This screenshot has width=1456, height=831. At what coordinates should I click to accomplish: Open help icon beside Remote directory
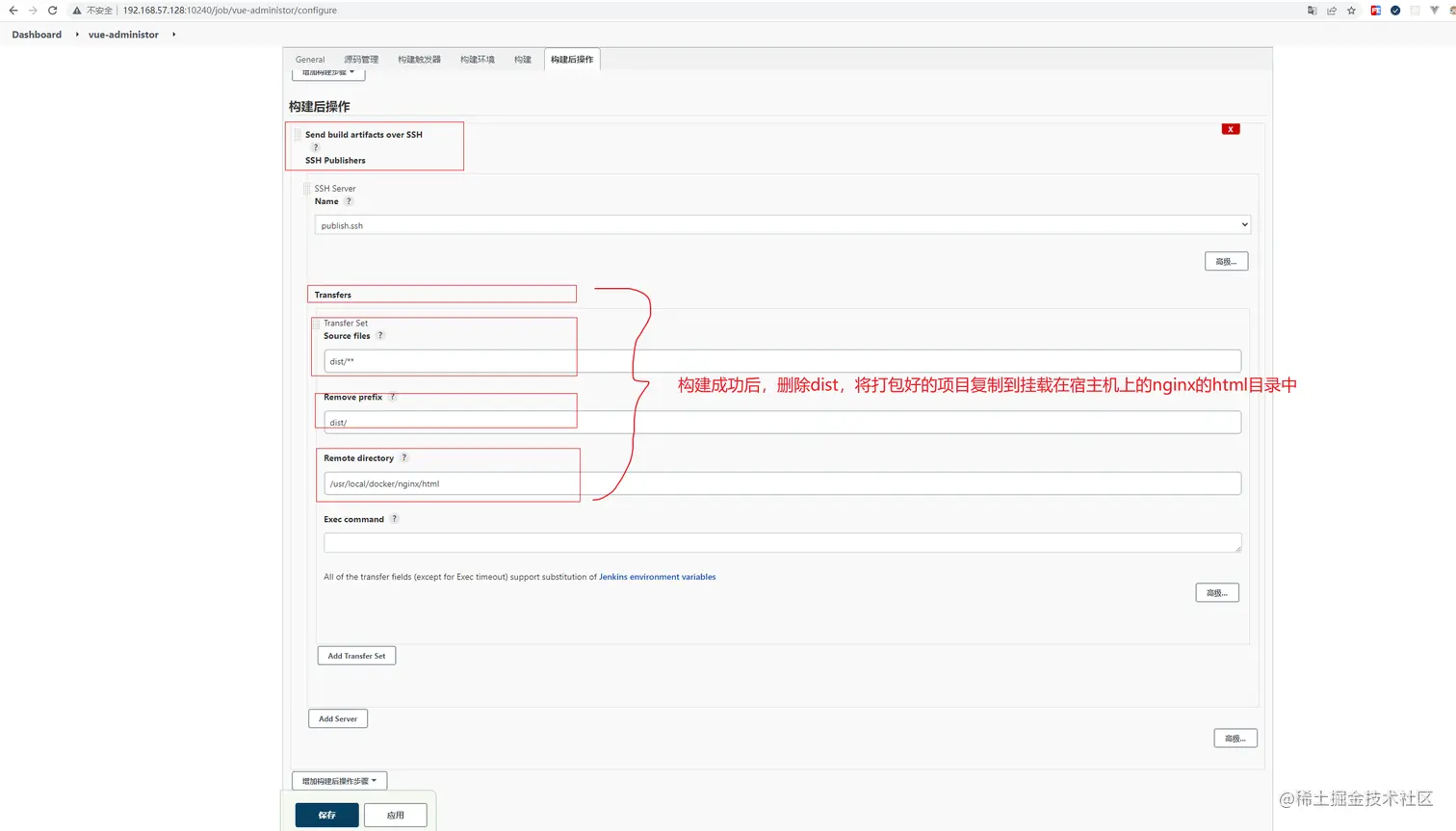404,458
